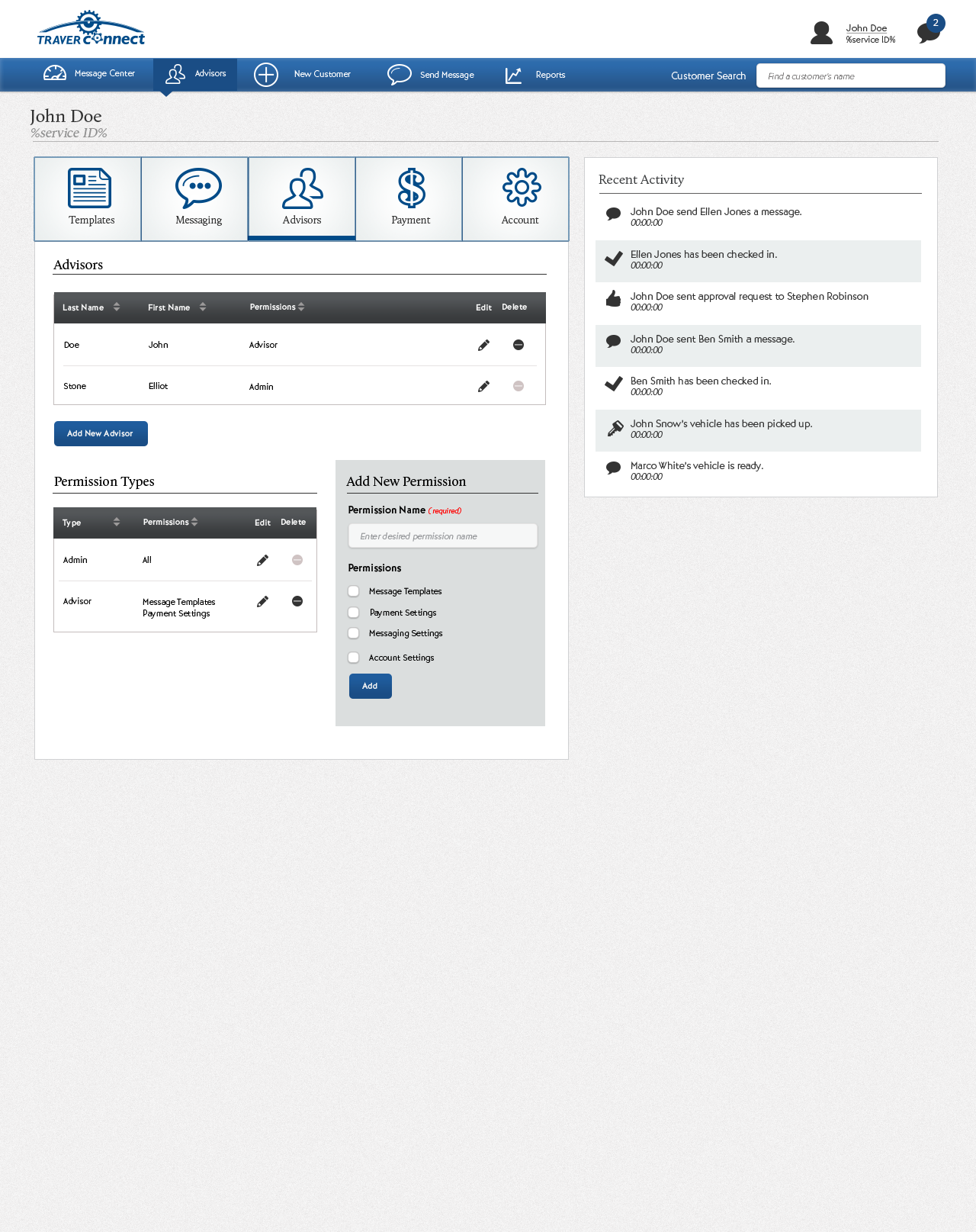Edit the Admin permission type
Viewport: 976px width, 1232px height.
[262, 561]
